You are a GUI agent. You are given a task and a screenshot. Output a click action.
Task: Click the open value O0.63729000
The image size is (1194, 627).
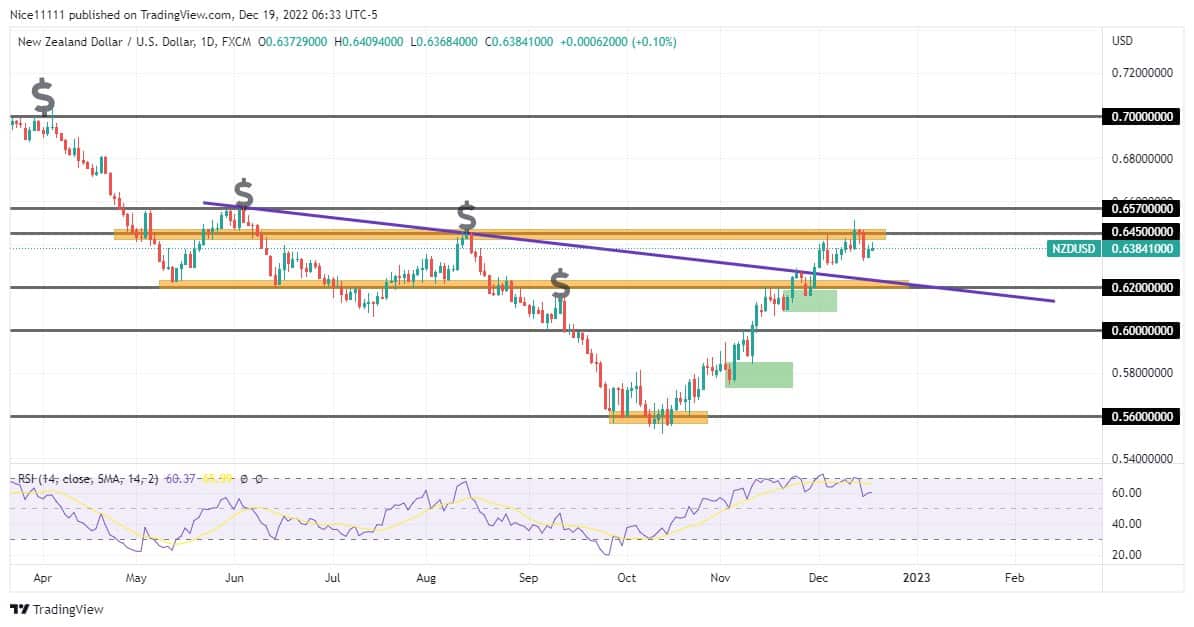[292, 42]
